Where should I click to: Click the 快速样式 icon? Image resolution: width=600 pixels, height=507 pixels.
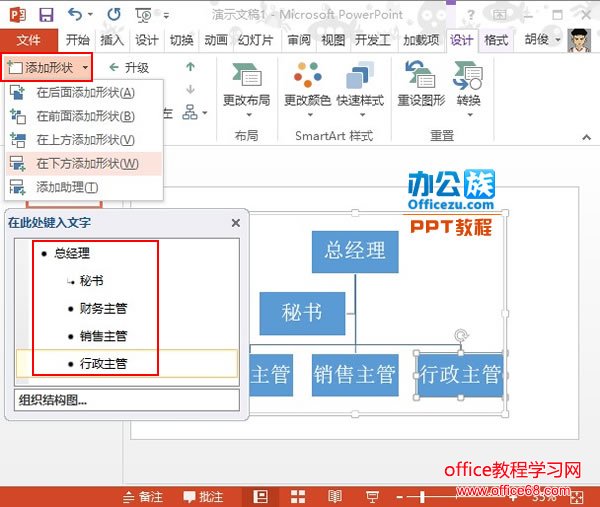(360, 75)
